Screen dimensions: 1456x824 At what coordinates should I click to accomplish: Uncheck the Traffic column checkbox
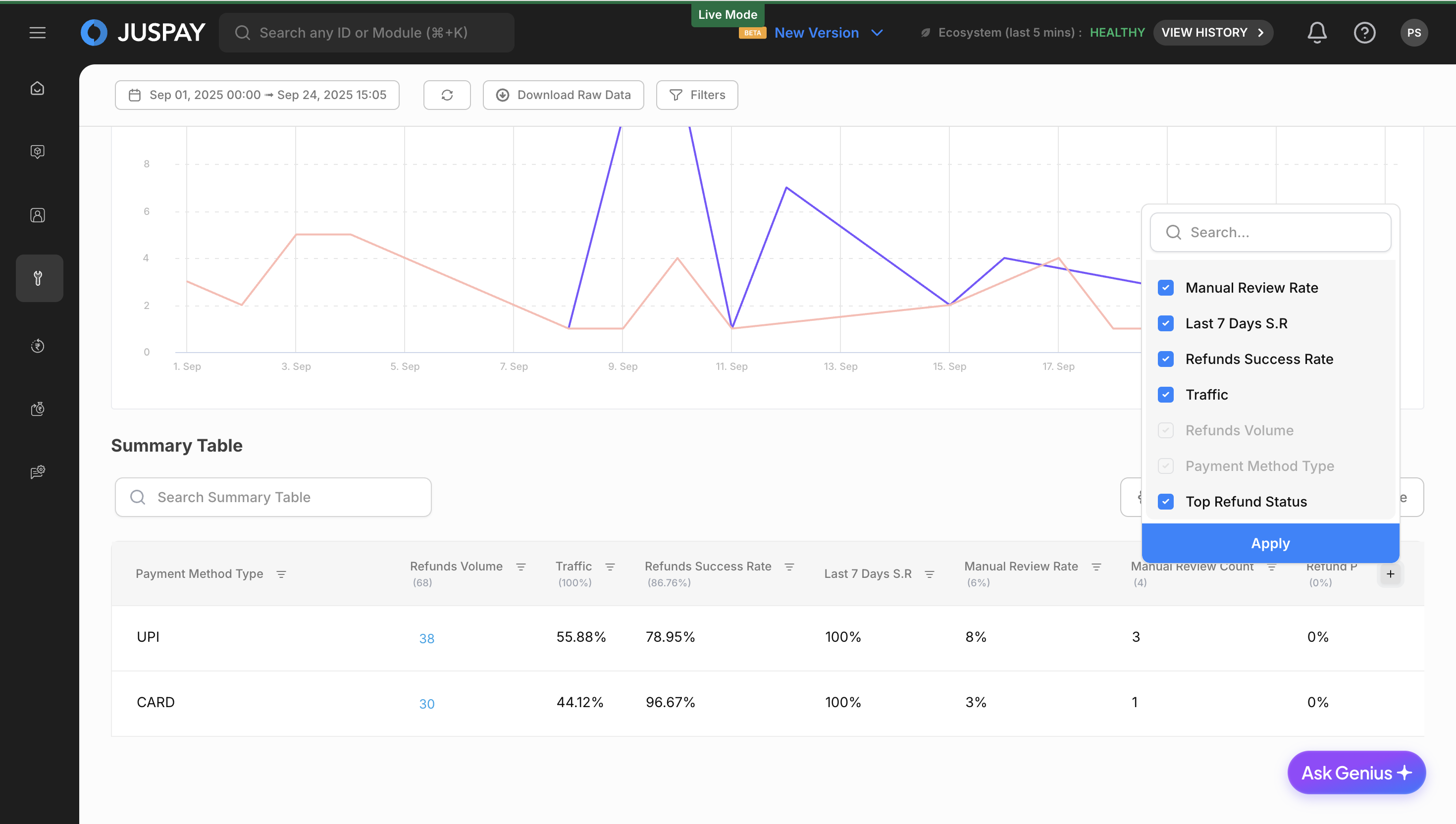1166,395
